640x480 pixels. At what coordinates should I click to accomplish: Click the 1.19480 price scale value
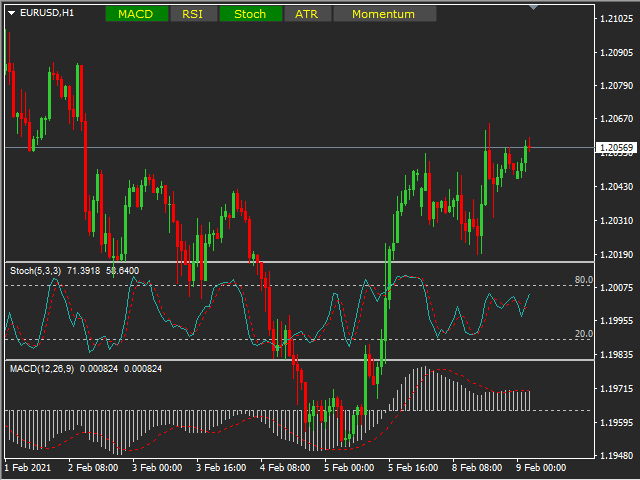point(616,455)
